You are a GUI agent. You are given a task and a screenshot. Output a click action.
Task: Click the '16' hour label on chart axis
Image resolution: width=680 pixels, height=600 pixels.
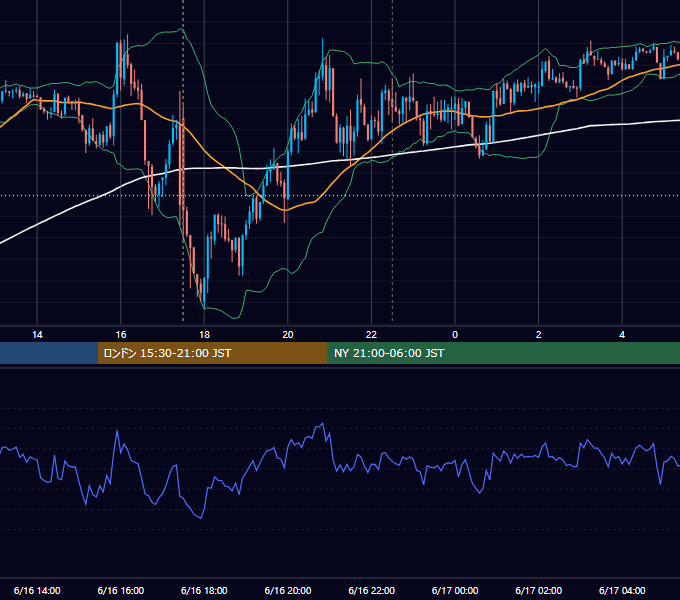(x=121, y=335)
